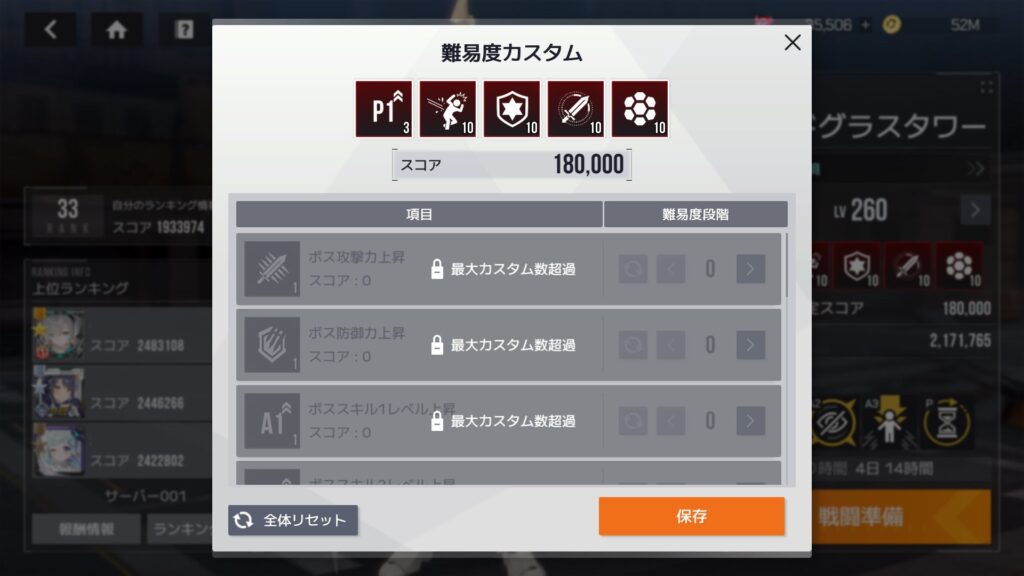This screenshot has width=1024, height=576.
Task: Increase ボス攻撃力上昇 difficulty with right arrow
Action: 750,269
